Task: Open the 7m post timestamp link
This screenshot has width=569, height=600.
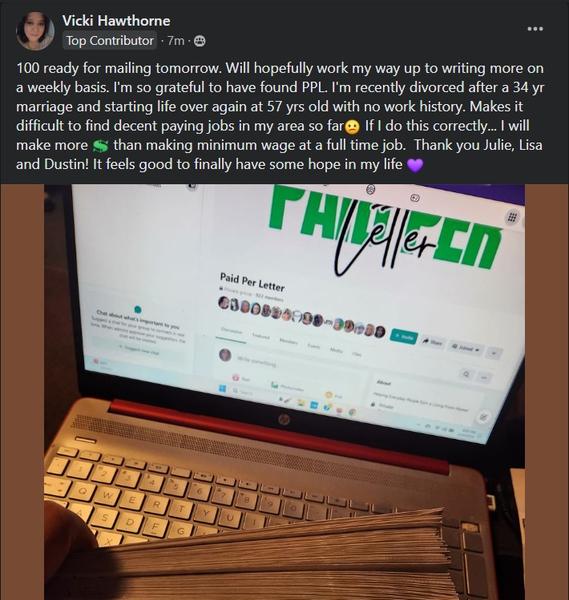Action: [x=176, y=41]
